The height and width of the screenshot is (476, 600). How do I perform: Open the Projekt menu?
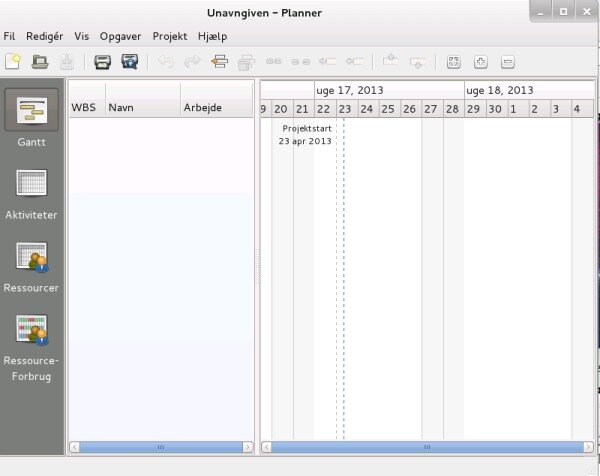point(170,36)
